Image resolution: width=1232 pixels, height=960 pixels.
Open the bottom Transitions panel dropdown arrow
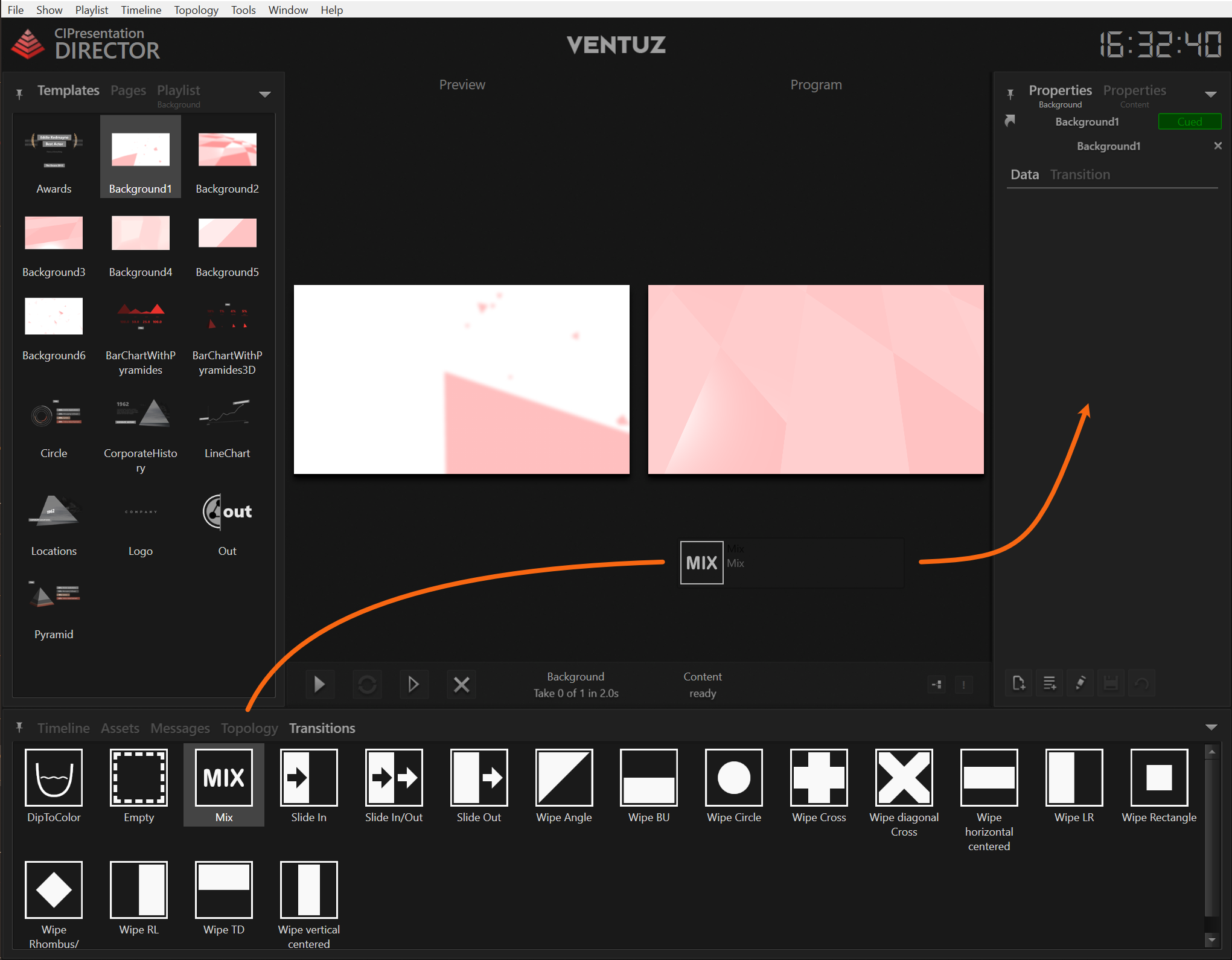(x=1211, y=728)
